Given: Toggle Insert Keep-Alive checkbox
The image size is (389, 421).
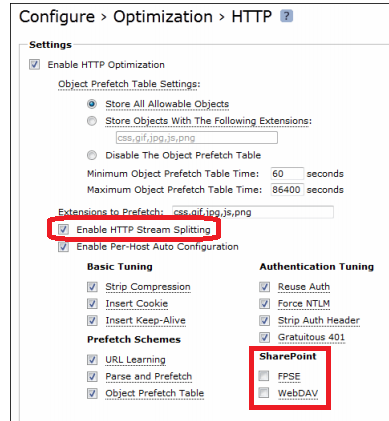Looking at the screenshot, I should pyautogui.click(x=92, y=320).
